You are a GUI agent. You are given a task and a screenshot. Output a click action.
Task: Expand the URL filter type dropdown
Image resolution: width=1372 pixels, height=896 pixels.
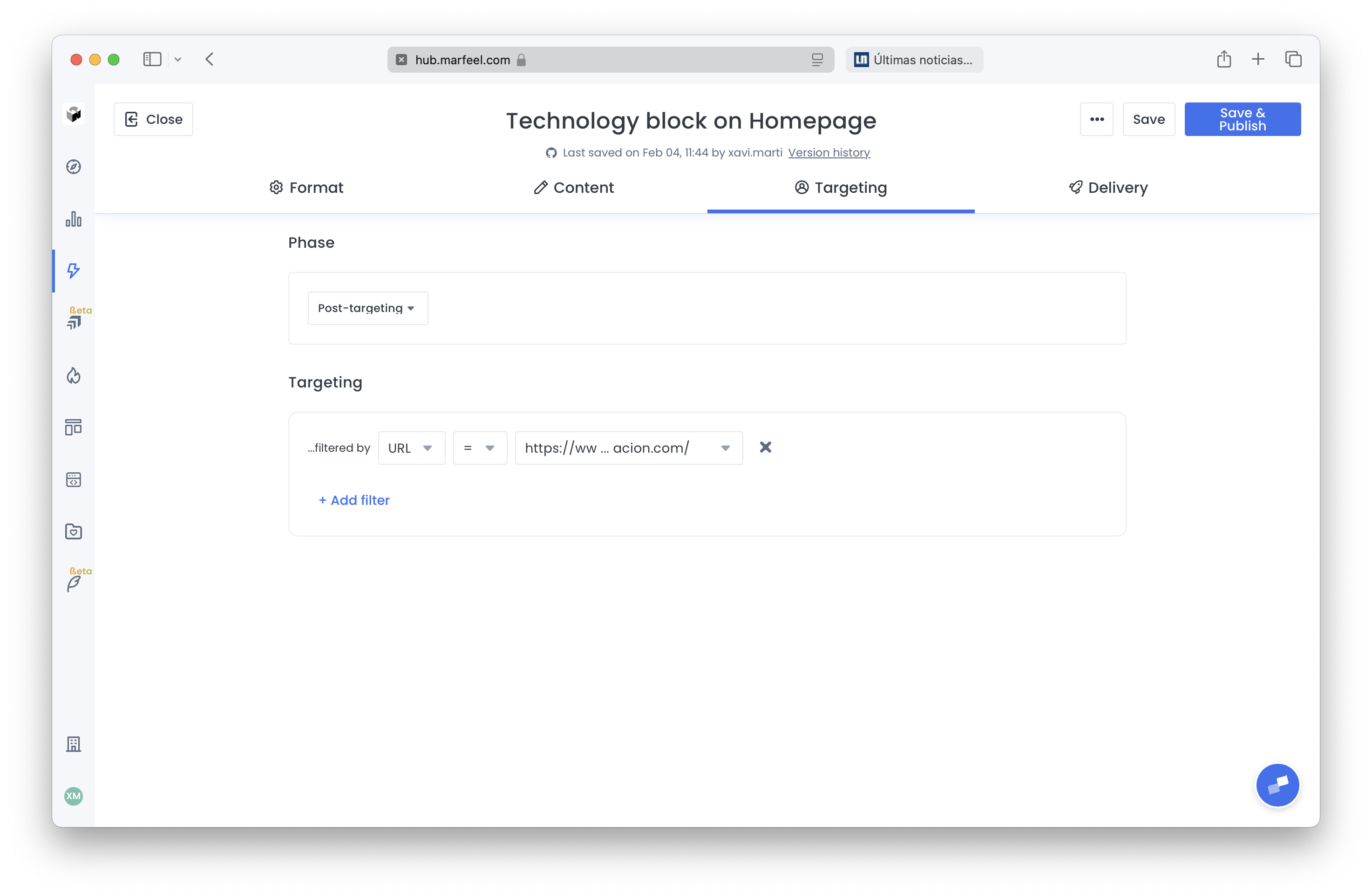coord(411,448)
